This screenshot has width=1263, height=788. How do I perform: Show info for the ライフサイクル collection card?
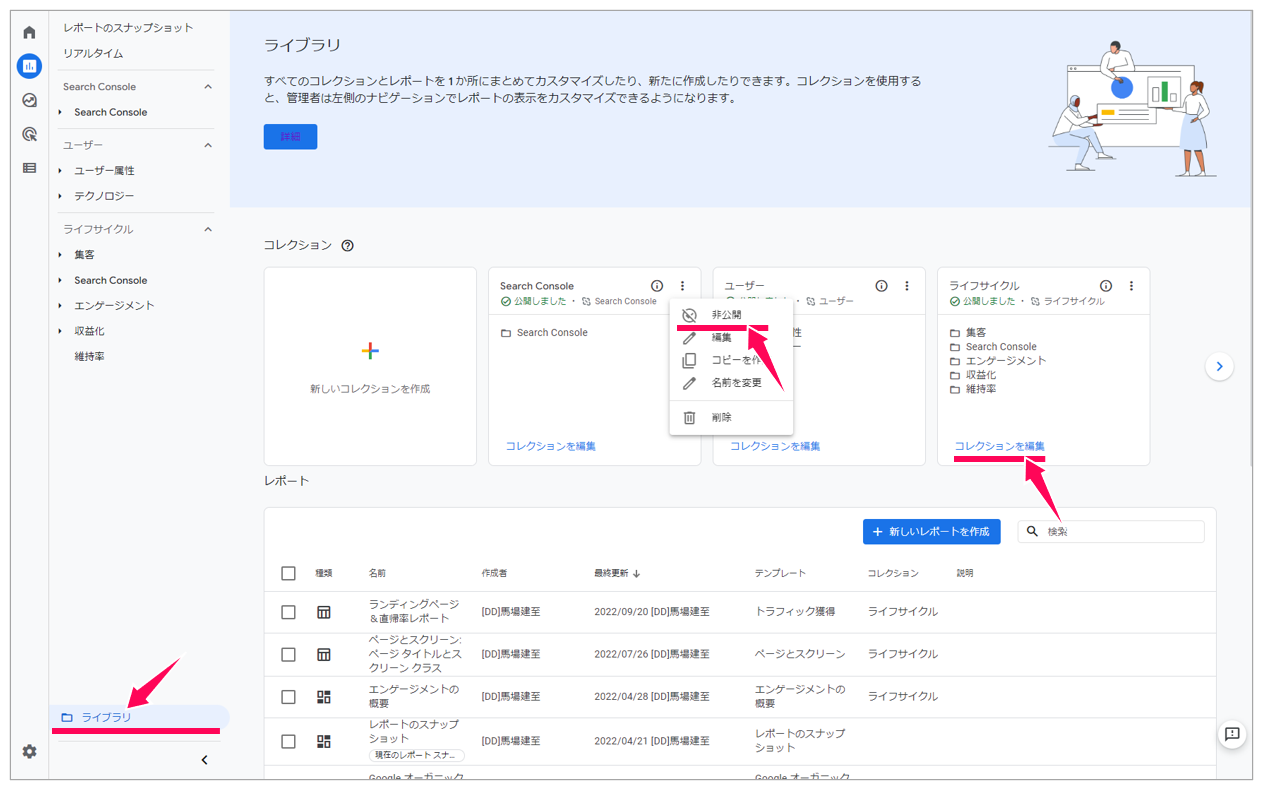coord(1106,286)
